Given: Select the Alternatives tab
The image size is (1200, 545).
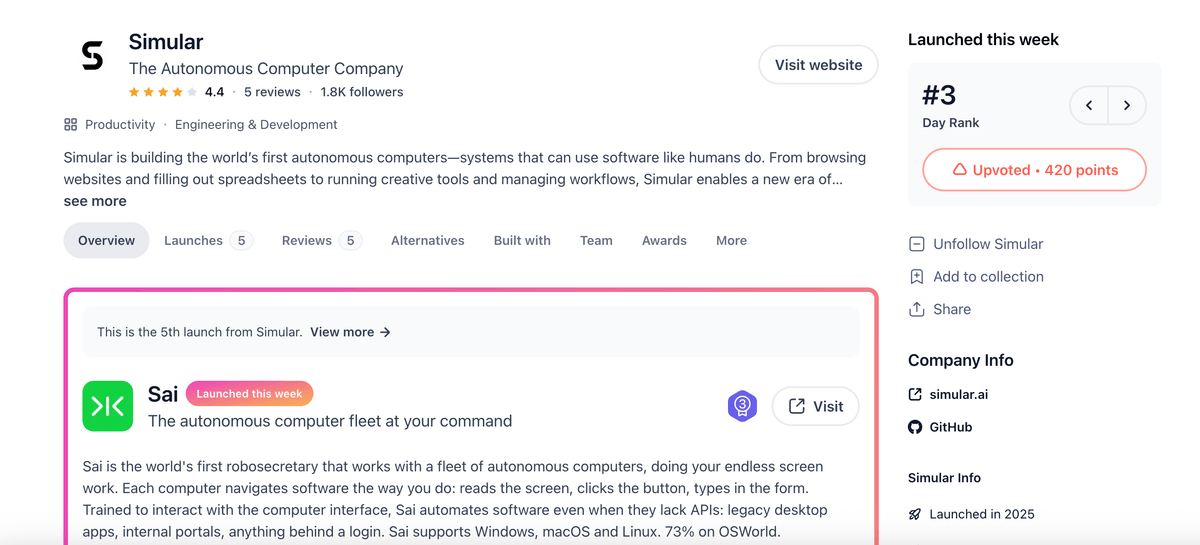Looking at the screenshot, I should click(x=428, y=240).
